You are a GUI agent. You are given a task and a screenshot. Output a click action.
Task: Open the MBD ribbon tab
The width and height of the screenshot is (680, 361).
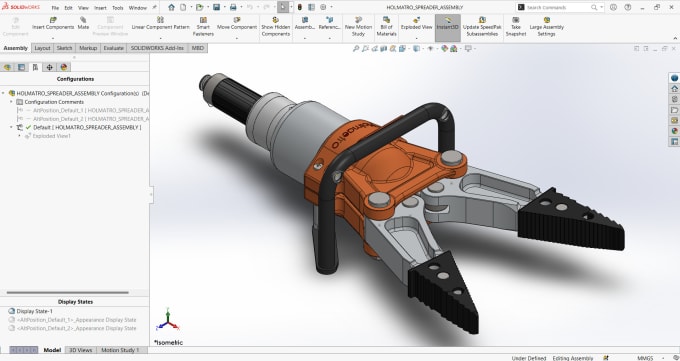(197, 48)
